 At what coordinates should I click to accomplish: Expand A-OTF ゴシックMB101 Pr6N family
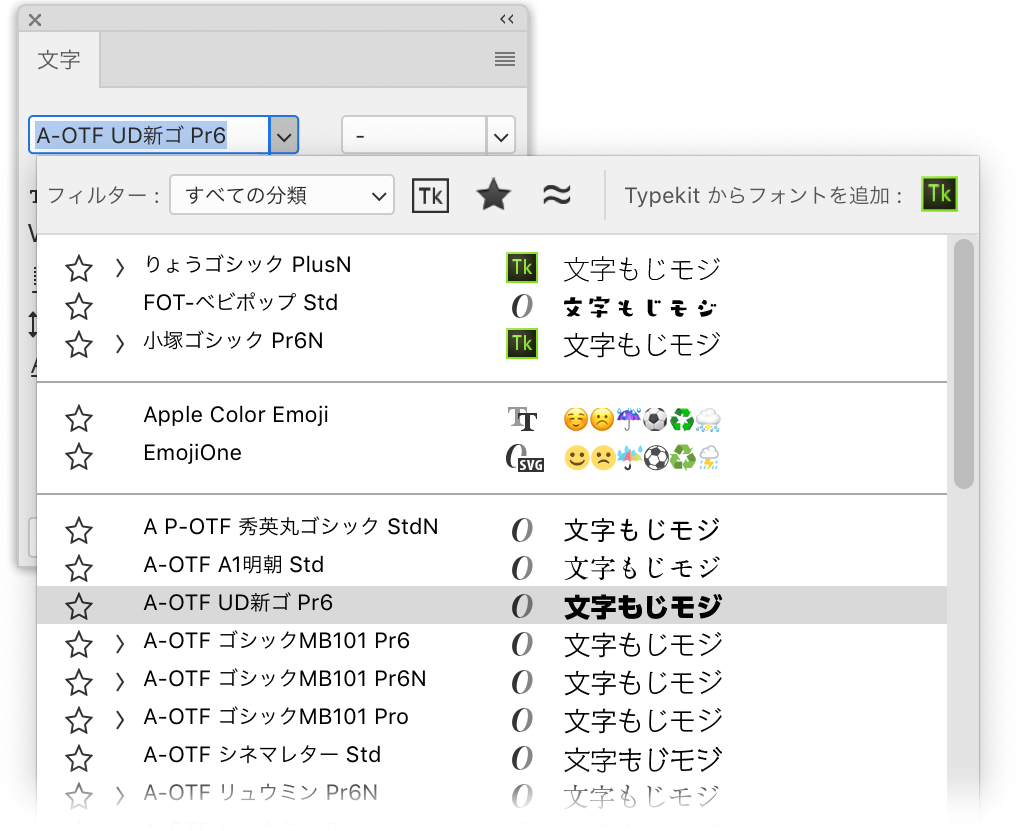pos(119,683)
